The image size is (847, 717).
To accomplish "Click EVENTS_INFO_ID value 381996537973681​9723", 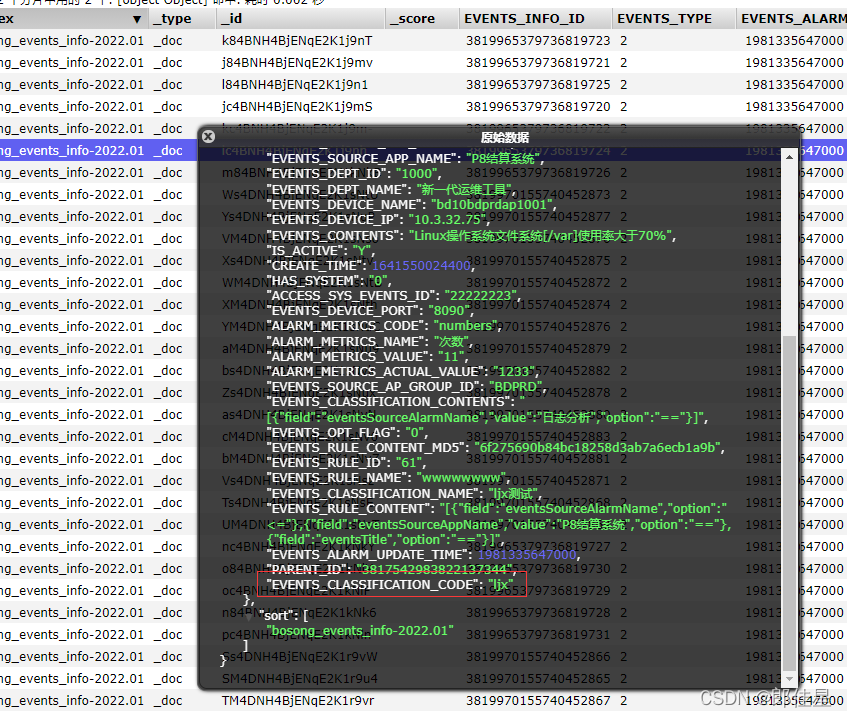I will 538,41.
